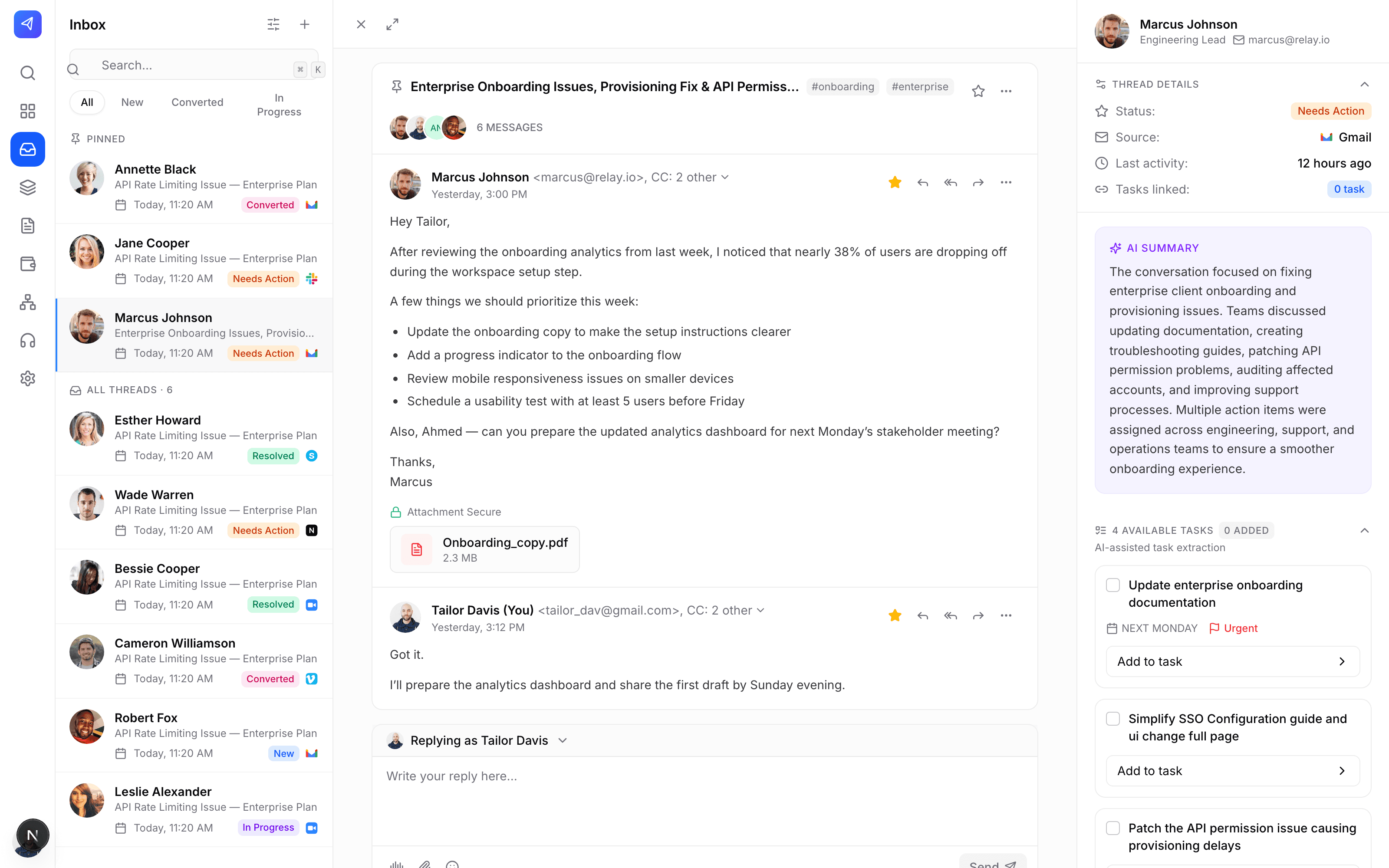Open Esther Howard's thread

click(x=194, y=437)
